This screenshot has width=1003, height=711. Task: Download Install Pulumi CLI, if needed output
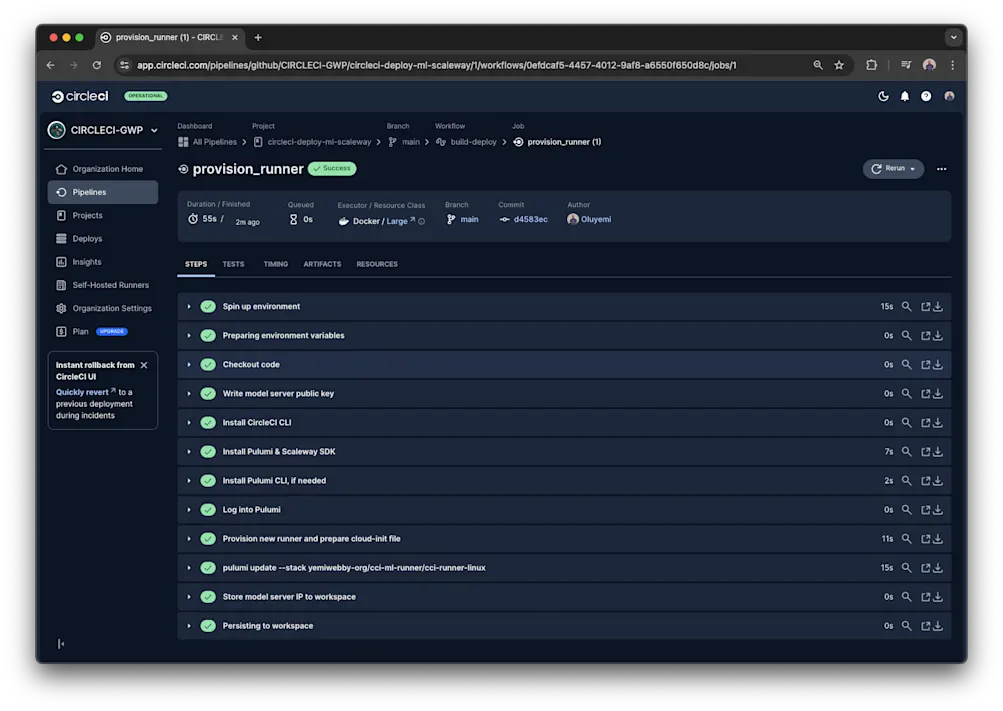(x=938, y=481)
